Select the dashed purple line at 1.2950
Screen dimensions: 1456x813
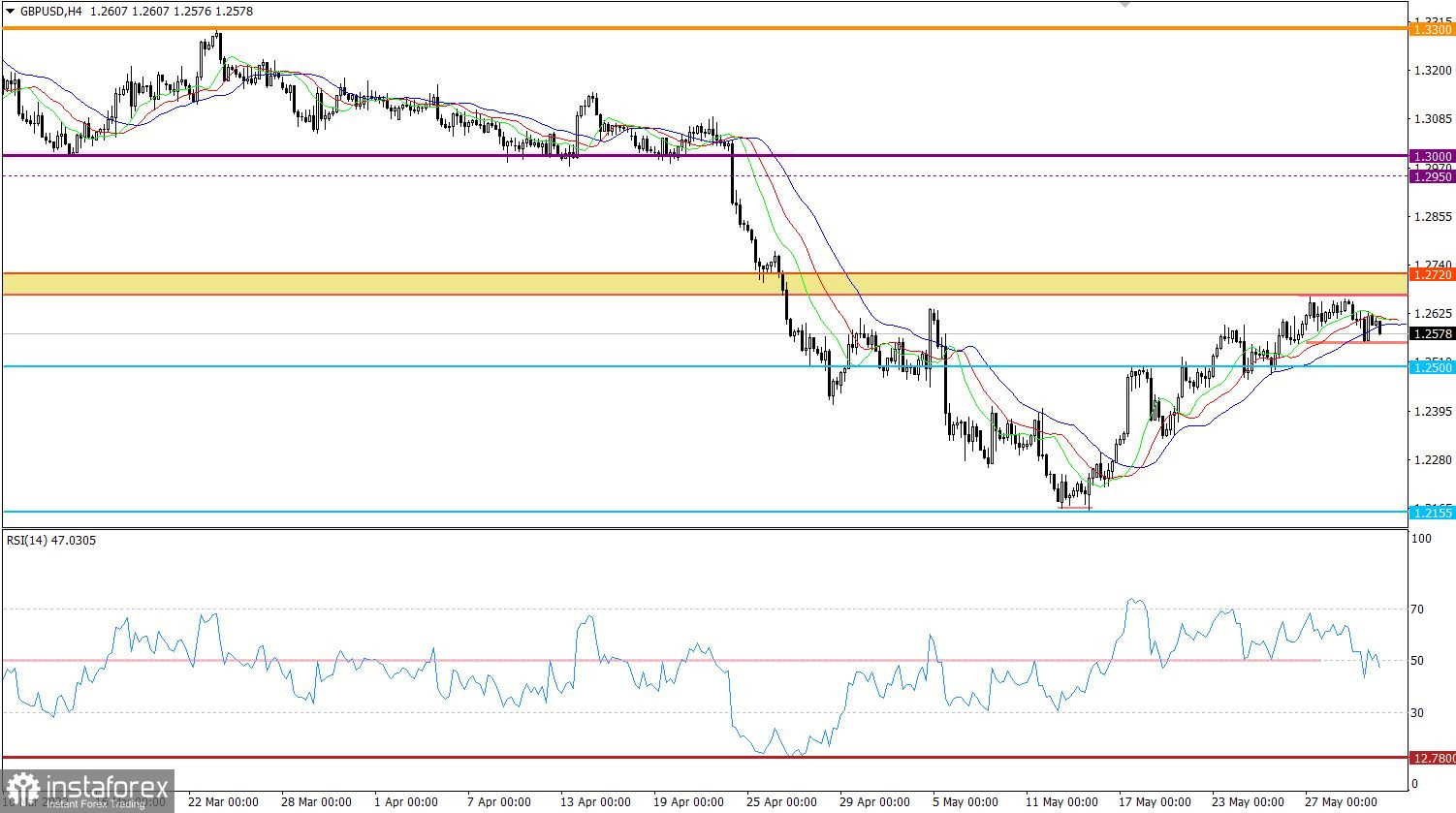pyautogui.click(x=705, y=176)
